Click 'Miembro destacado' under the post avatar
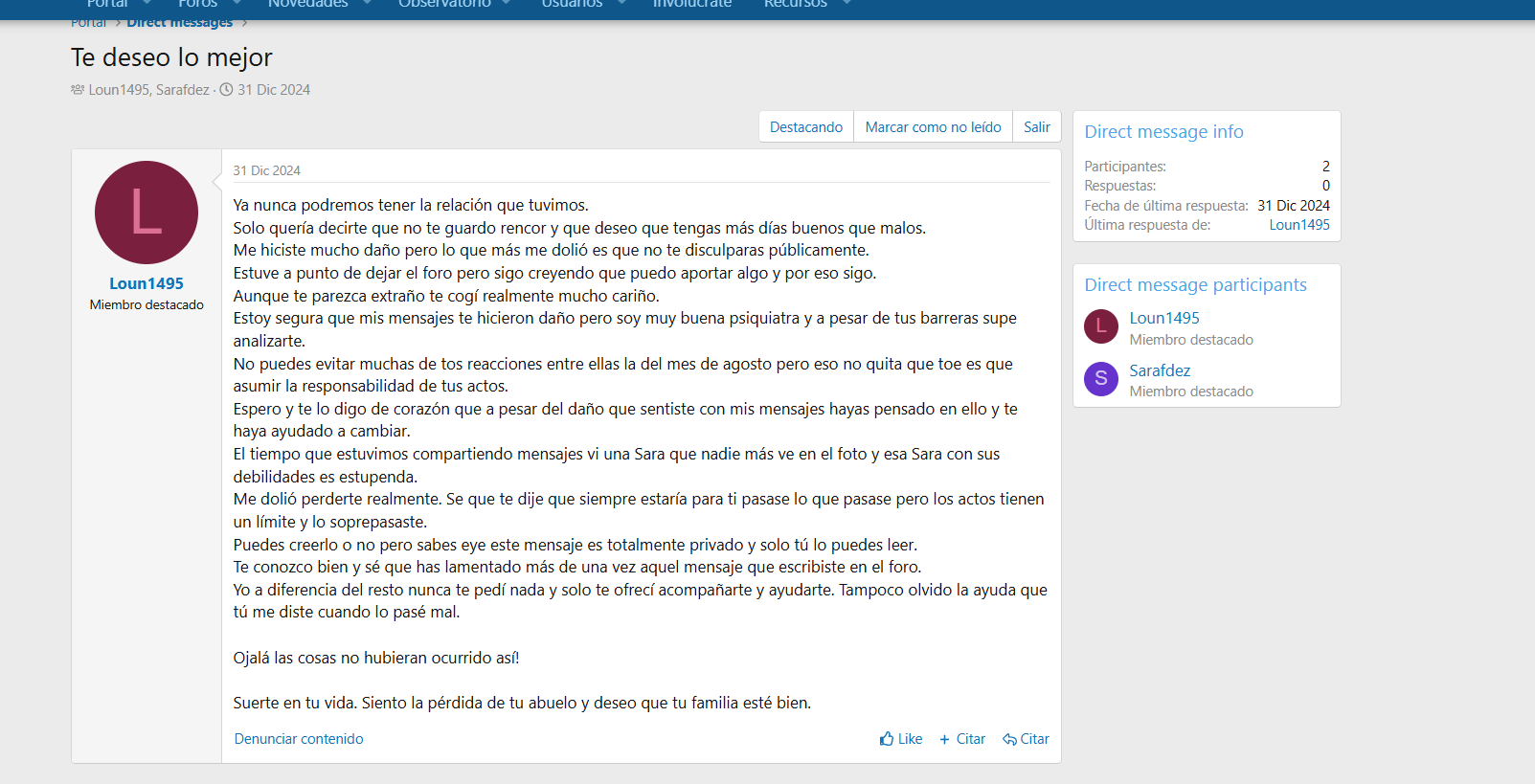The width and height of the screenshot is (1535, 784). coord(147,304)
